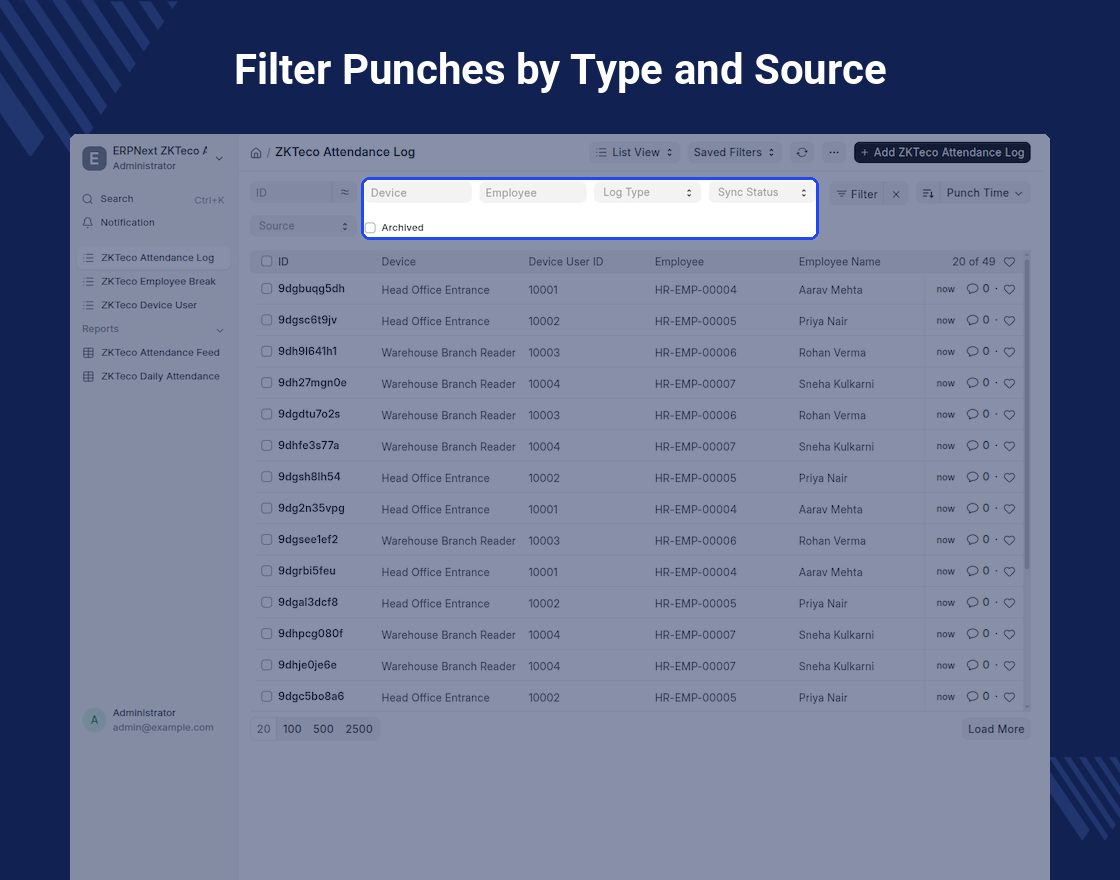Open the three-dot more options menu
1120x880 pixels.
[x=834, y=152]
